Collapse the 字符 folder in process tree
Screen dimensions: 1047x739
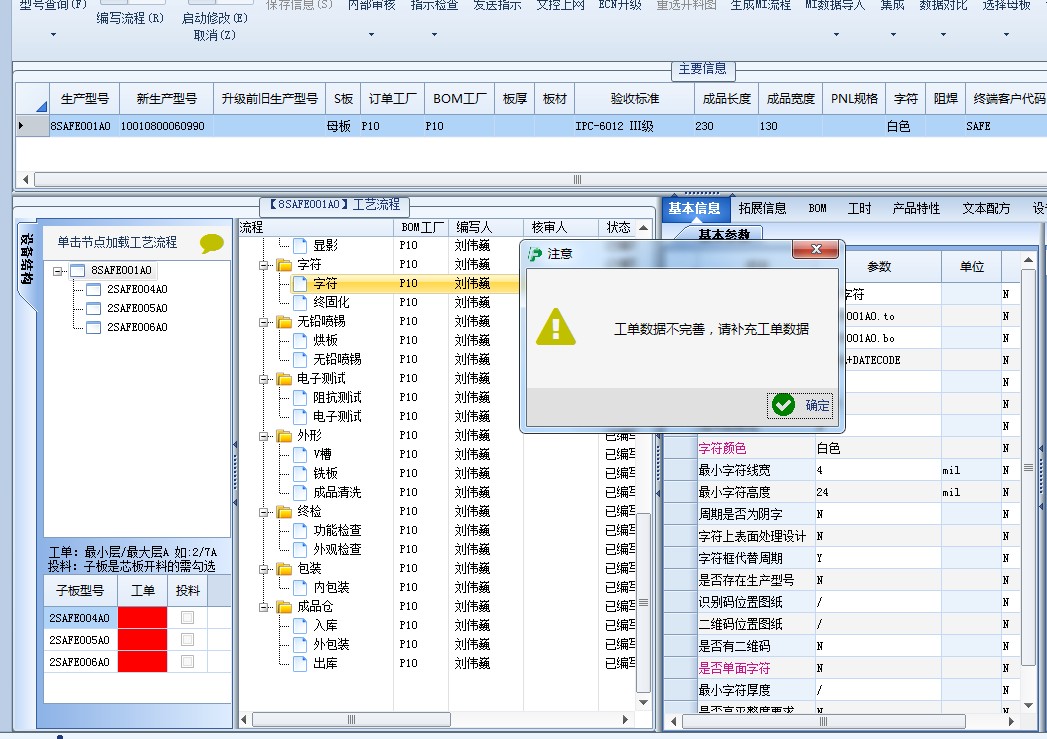coord(264,265)
